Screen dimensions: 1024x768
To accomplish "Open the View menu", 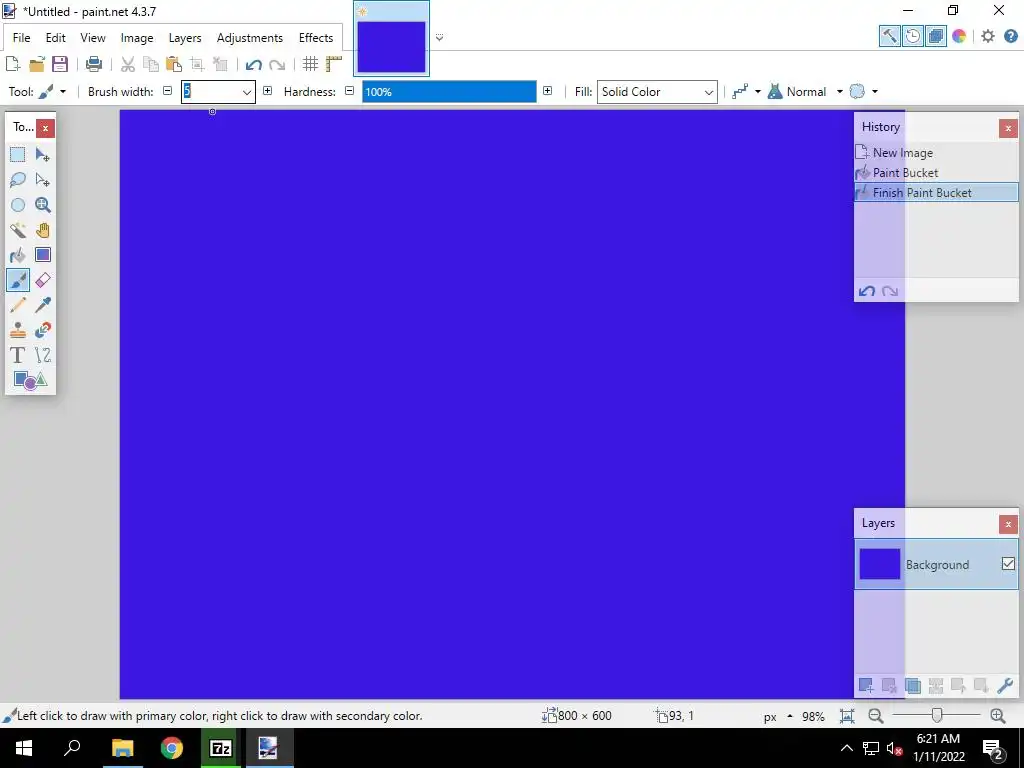I will tap(93, 38).
